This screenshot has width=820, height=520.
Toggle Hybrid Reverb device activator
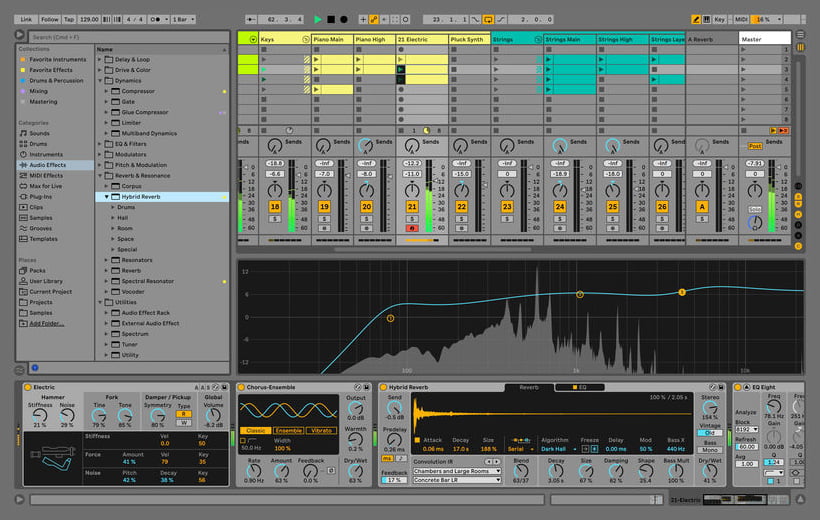click(x=383, y=387)
